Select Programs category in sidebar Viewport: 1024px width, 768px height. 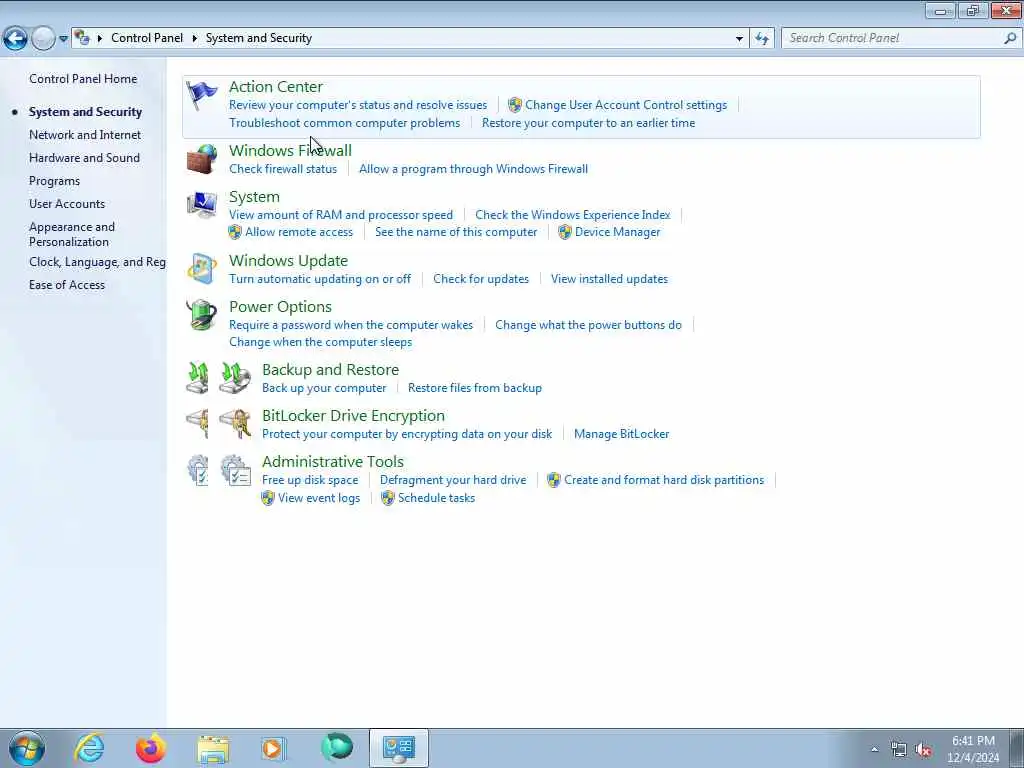click(x=54, y=181)
